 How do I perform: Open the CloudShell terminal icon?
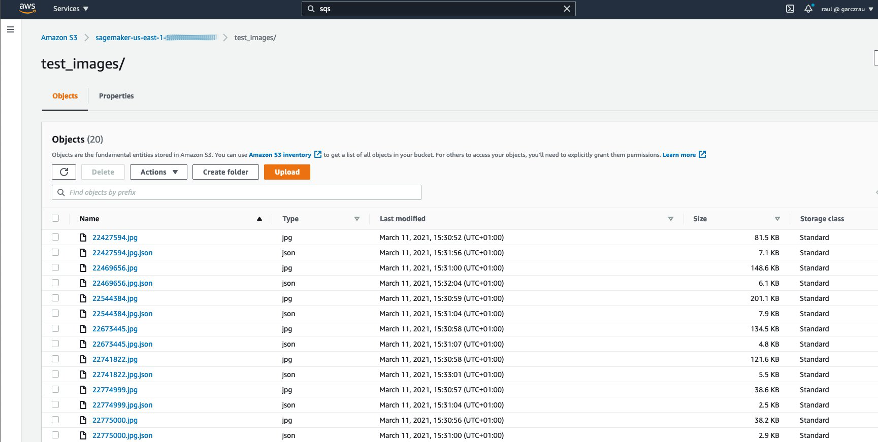(x=790, y=9)
